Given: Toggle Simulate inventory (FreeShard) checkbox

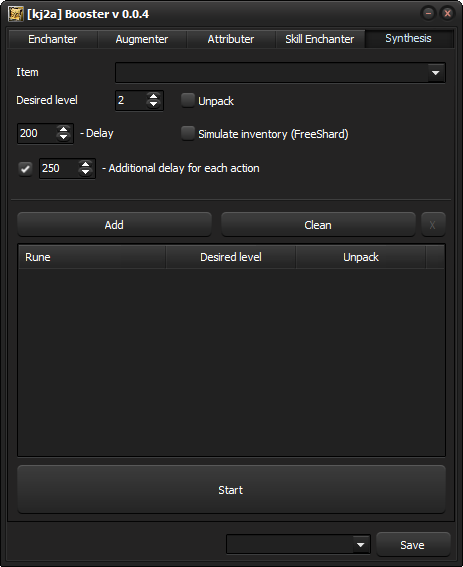Looking at the screenshot, I should click(188, 133).
